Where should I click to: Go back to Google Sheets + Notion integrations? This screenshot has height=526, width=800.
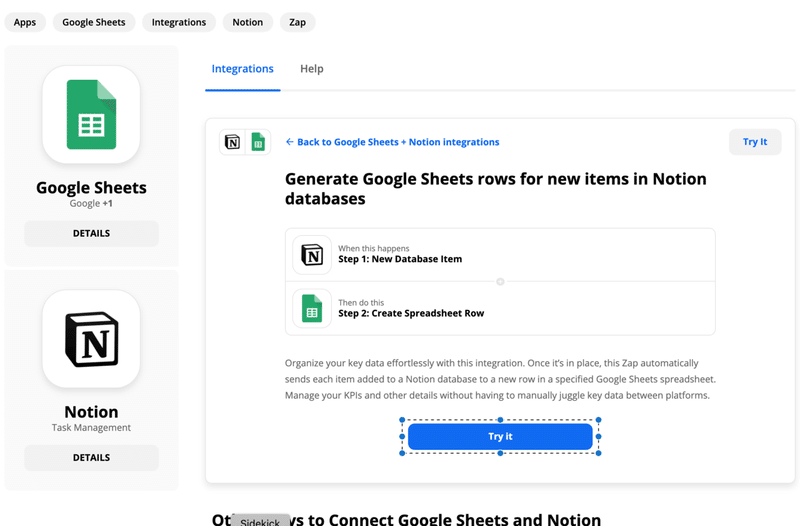[392, 142]
